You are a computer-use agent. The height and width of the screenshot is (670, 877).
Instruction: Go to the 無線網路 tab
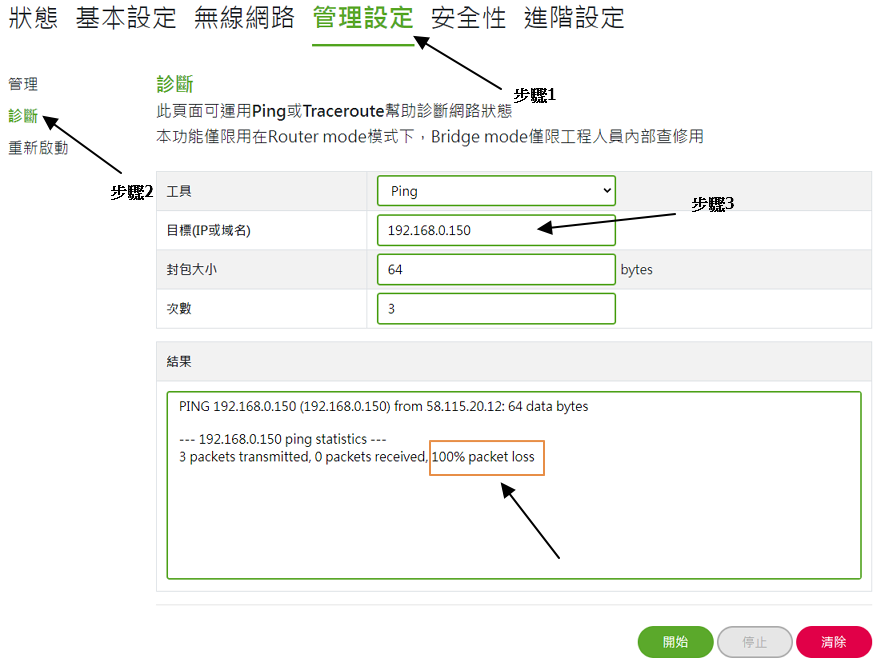[x=244, y=18]
